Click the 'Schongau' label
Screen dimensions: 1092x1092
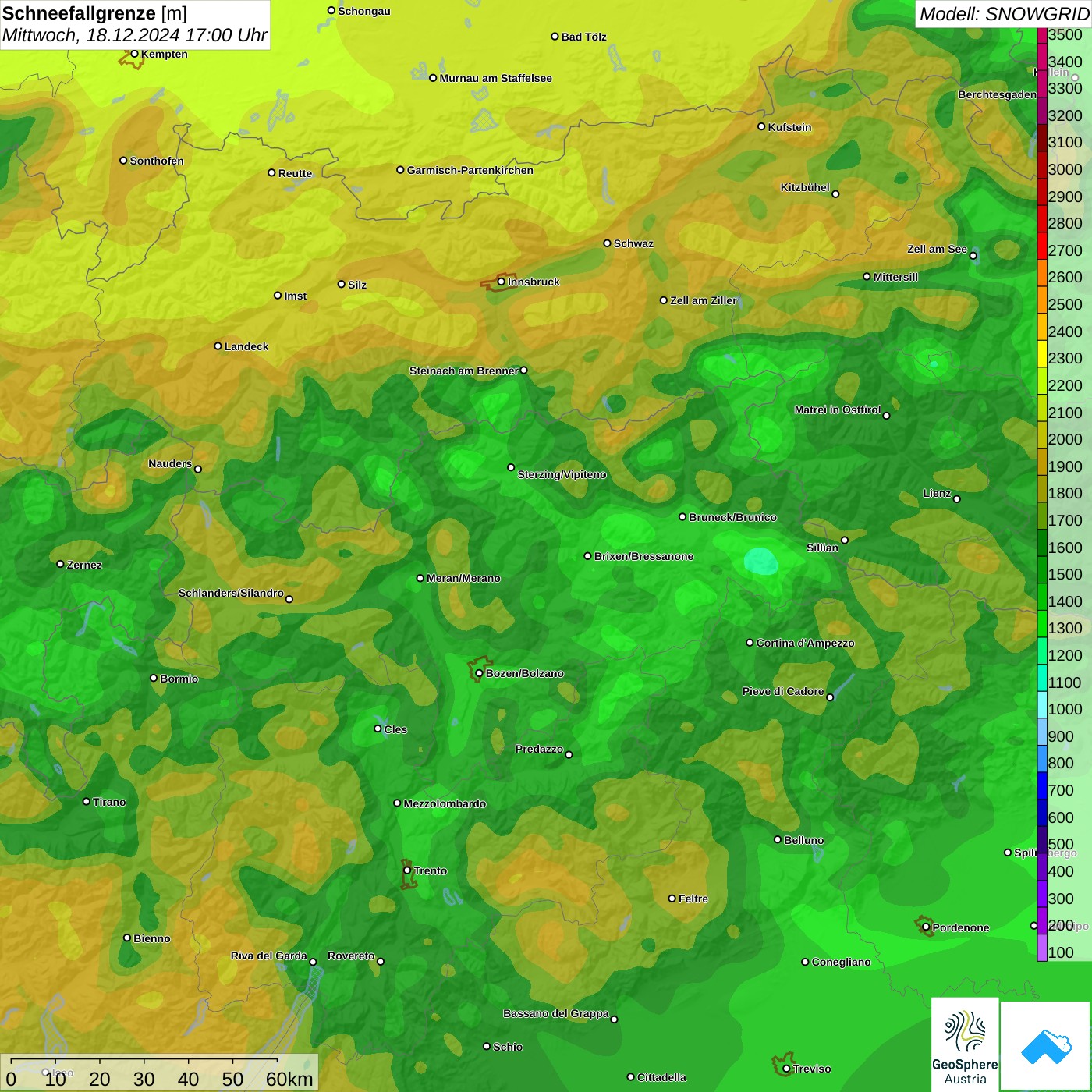tap(364, 11)
